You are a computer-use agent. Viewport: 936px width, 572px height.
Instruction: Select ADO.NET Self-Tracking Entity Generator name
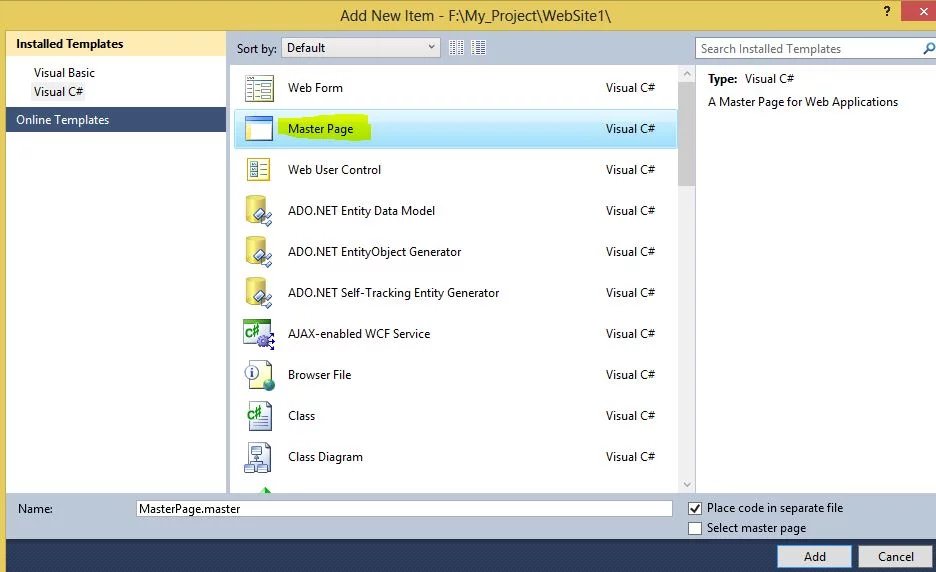(393, 293)
